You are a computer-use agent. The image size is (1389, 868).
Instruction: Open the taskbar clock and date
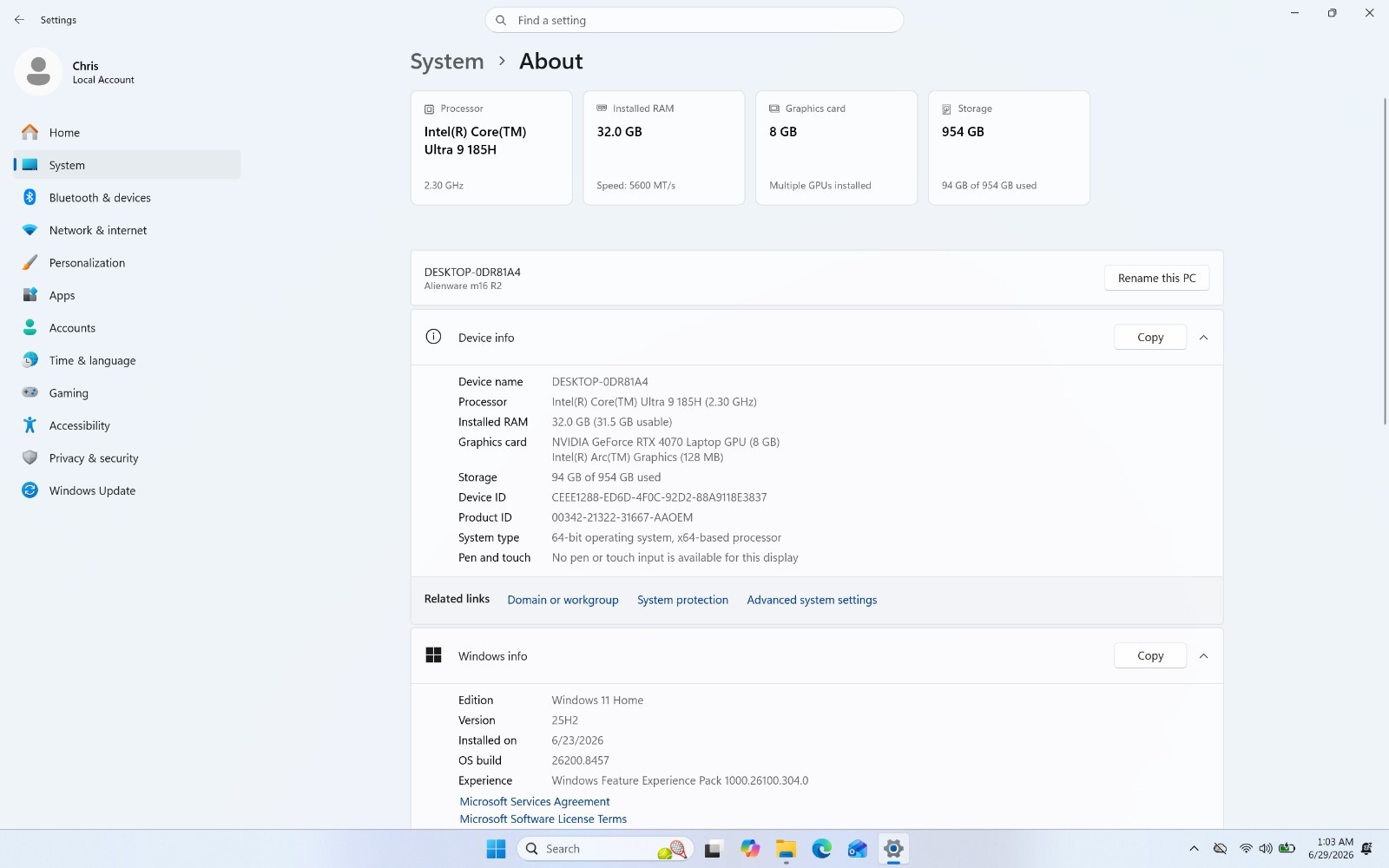[1331, 849]
